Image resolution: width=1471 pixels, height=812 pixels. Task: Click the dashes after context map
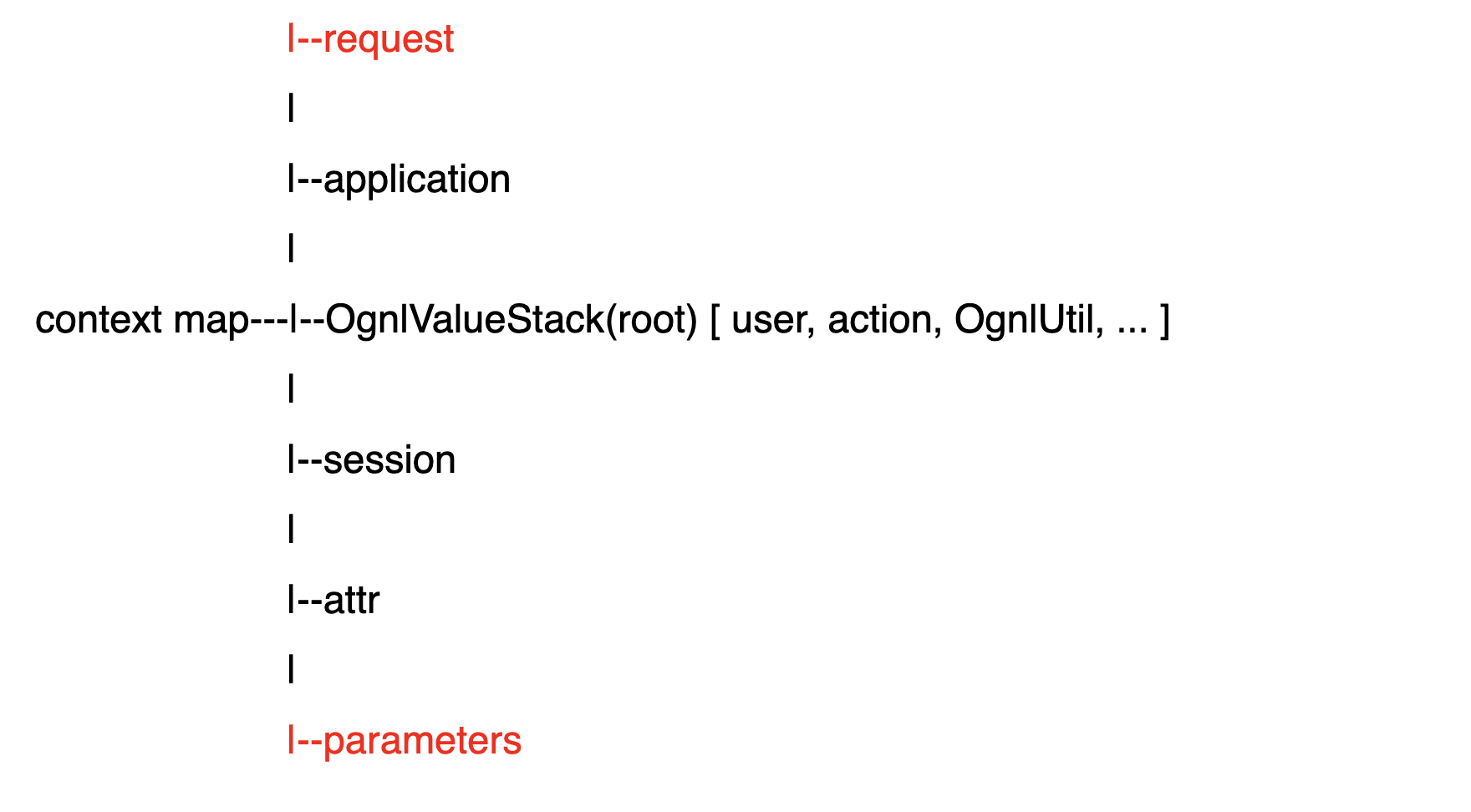pyautogui.click(x=267, y=323)
